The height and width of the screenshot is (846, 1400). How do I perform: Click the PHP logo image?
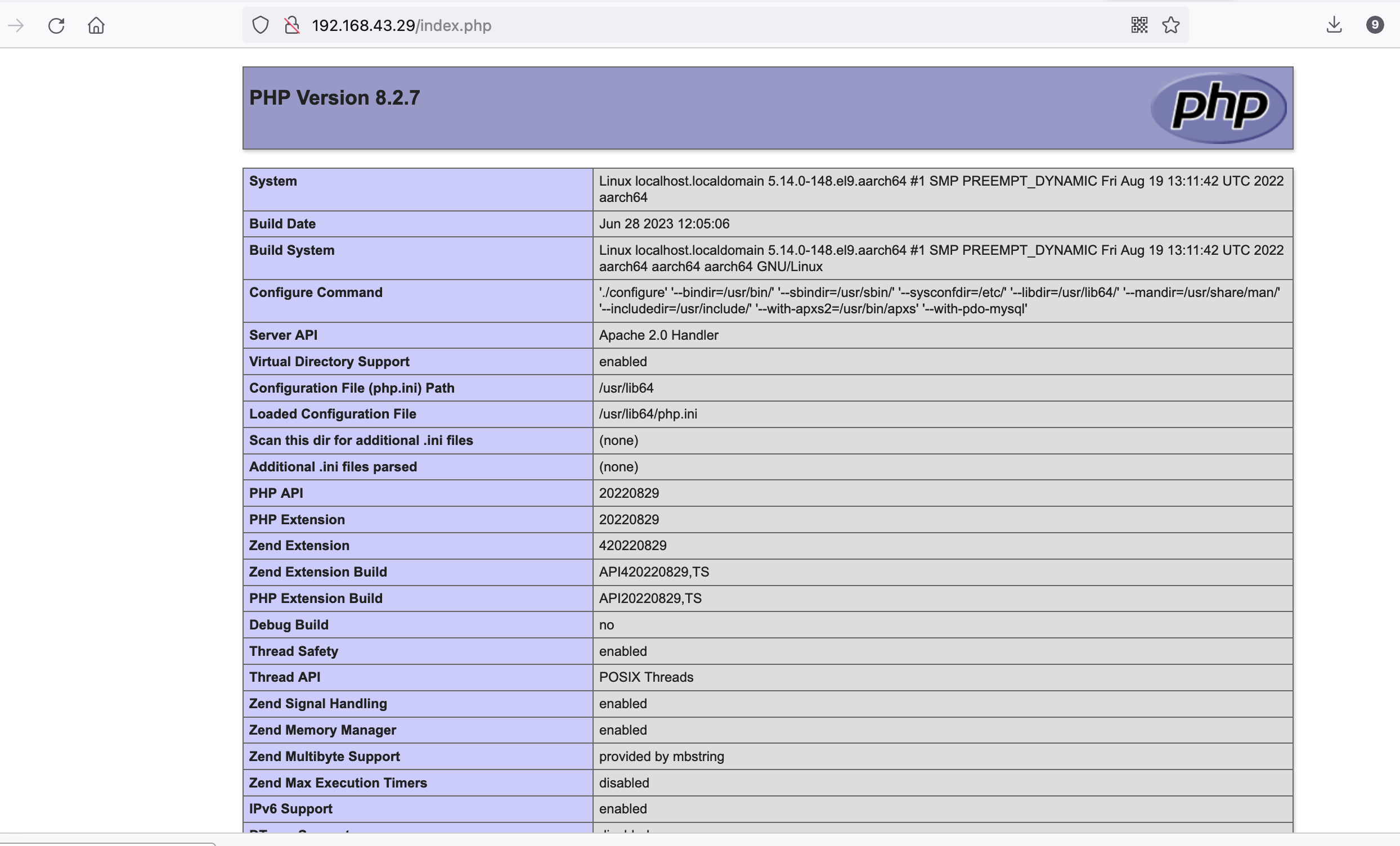click(1218, 107)
